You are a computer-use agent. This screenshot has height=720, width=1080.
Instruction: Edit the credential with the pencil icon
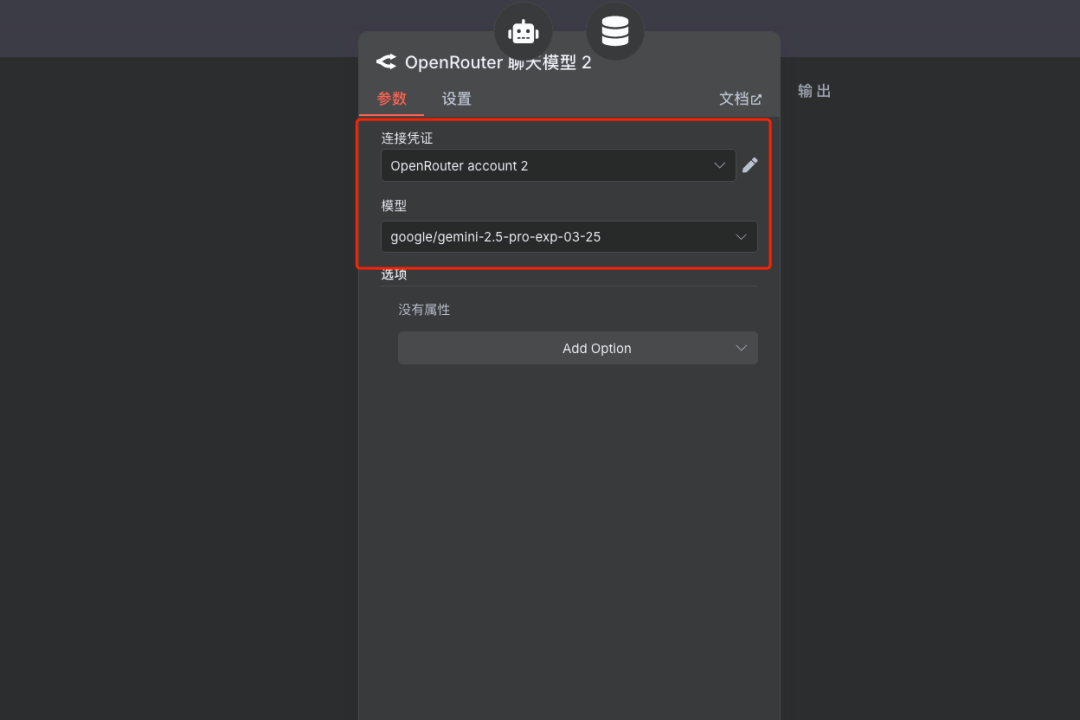(x=750, y=165)
